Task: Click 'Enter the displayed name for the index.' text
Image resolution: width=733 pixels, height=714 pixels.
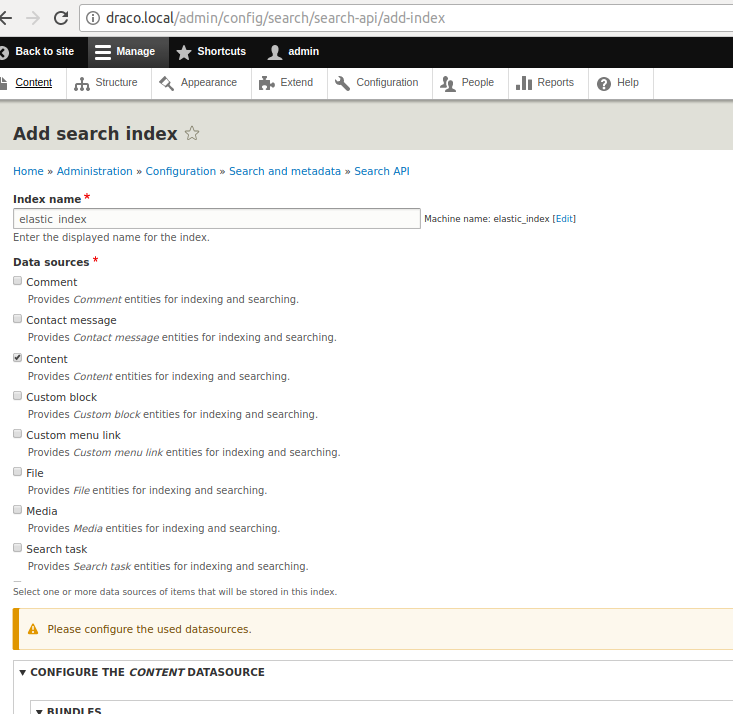Action: point(111,238)
